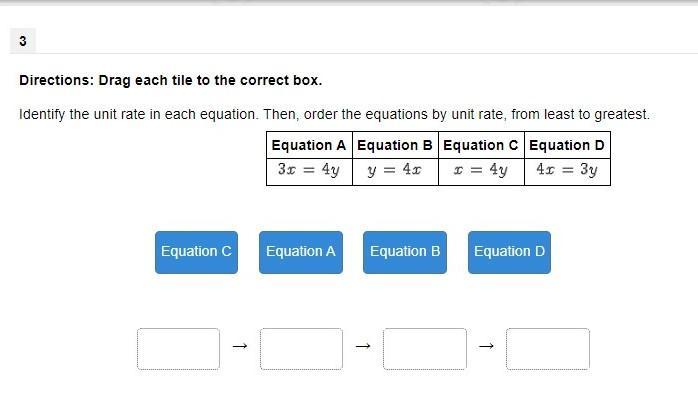Click the x = 4y table cell
This screenshot has height=409, width=698.
pos(481,171)
